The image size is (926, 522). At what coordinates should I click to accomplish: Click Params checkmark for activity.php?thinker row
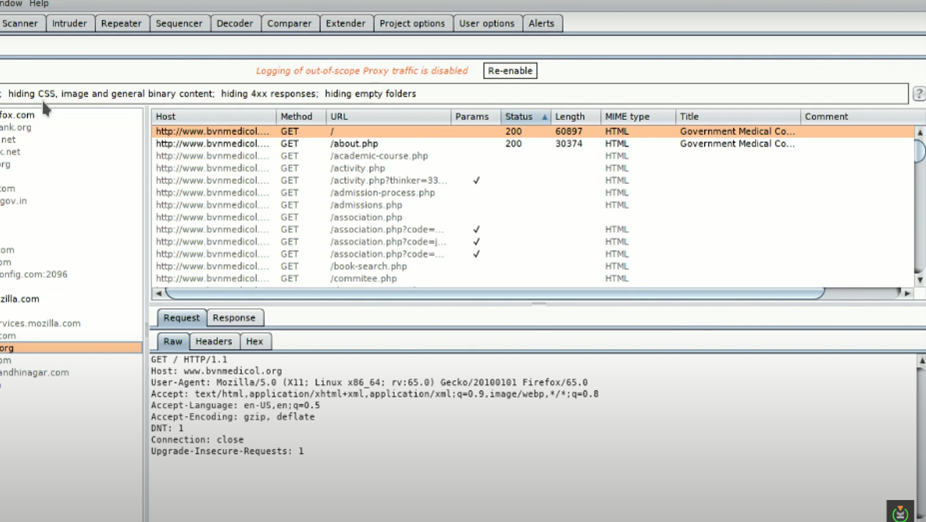(476, 181)
